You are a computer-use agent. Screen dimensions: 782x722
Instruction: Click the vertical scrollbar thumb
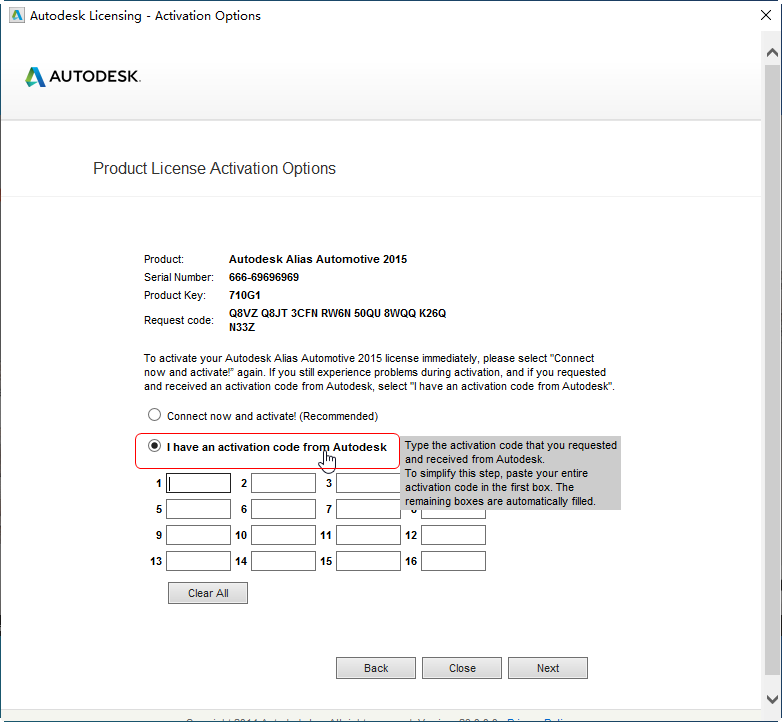tap(772, 369)
